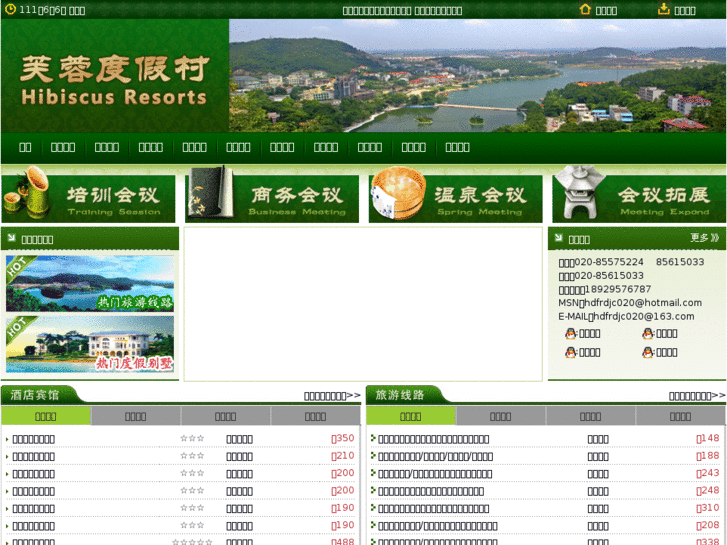Click the five-star rating in the 488 hotel row
The height and width of the screenshot is (545, 727).
pos(192,542)
